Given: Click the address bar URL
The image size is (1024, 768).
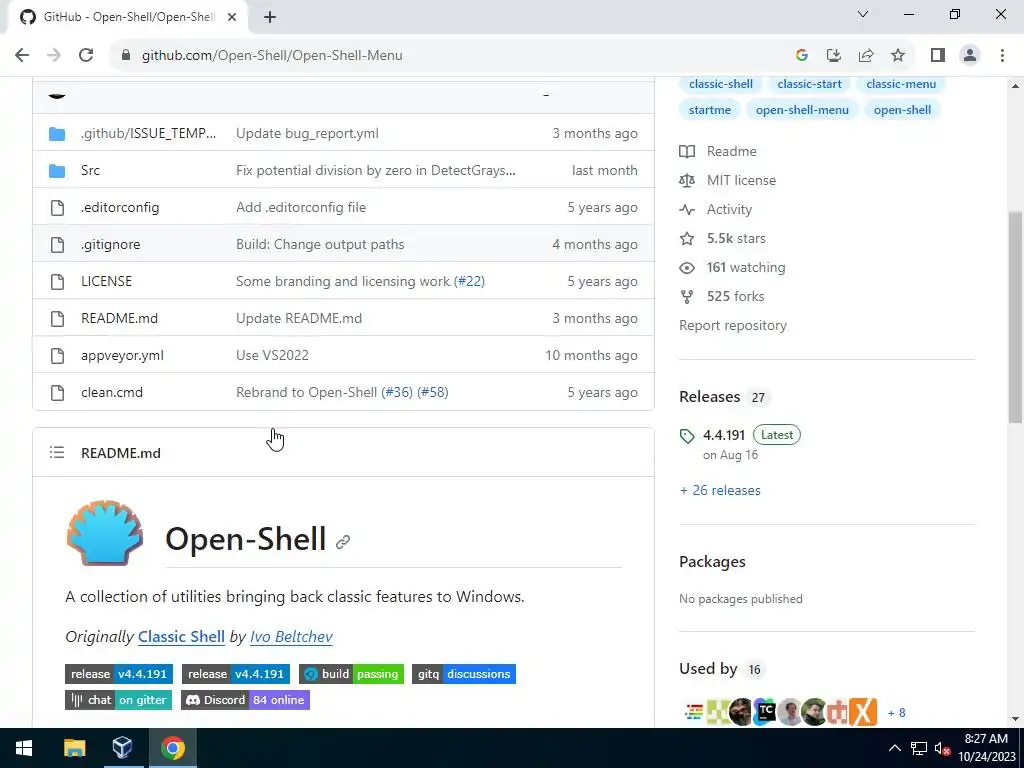Looking at the screenshot, I should (272, 56).
